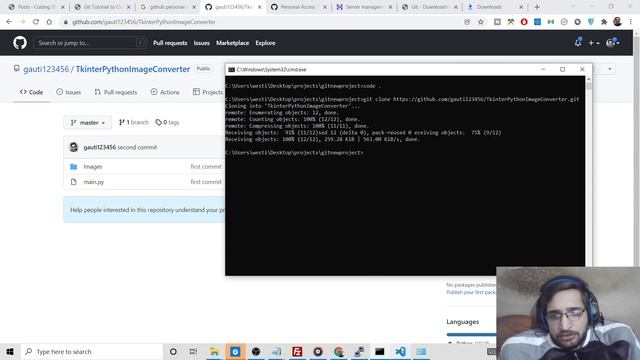This screenshot has width=640, height=360.
Task: Click the cmd.exe window title bar icon
Action: point(231,69)
